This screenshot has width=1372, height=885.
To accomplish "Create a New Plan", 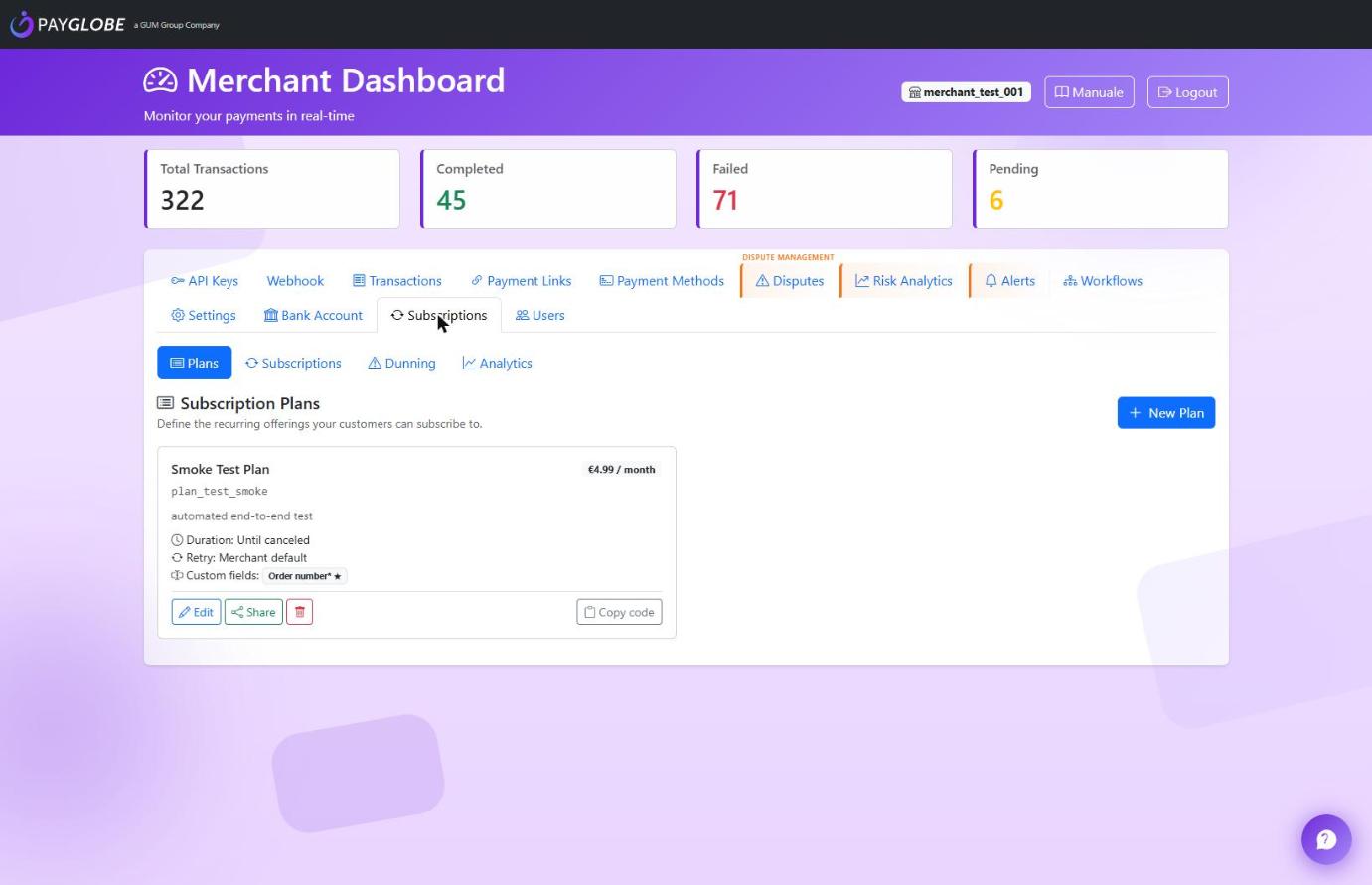I will [1166, 413].
